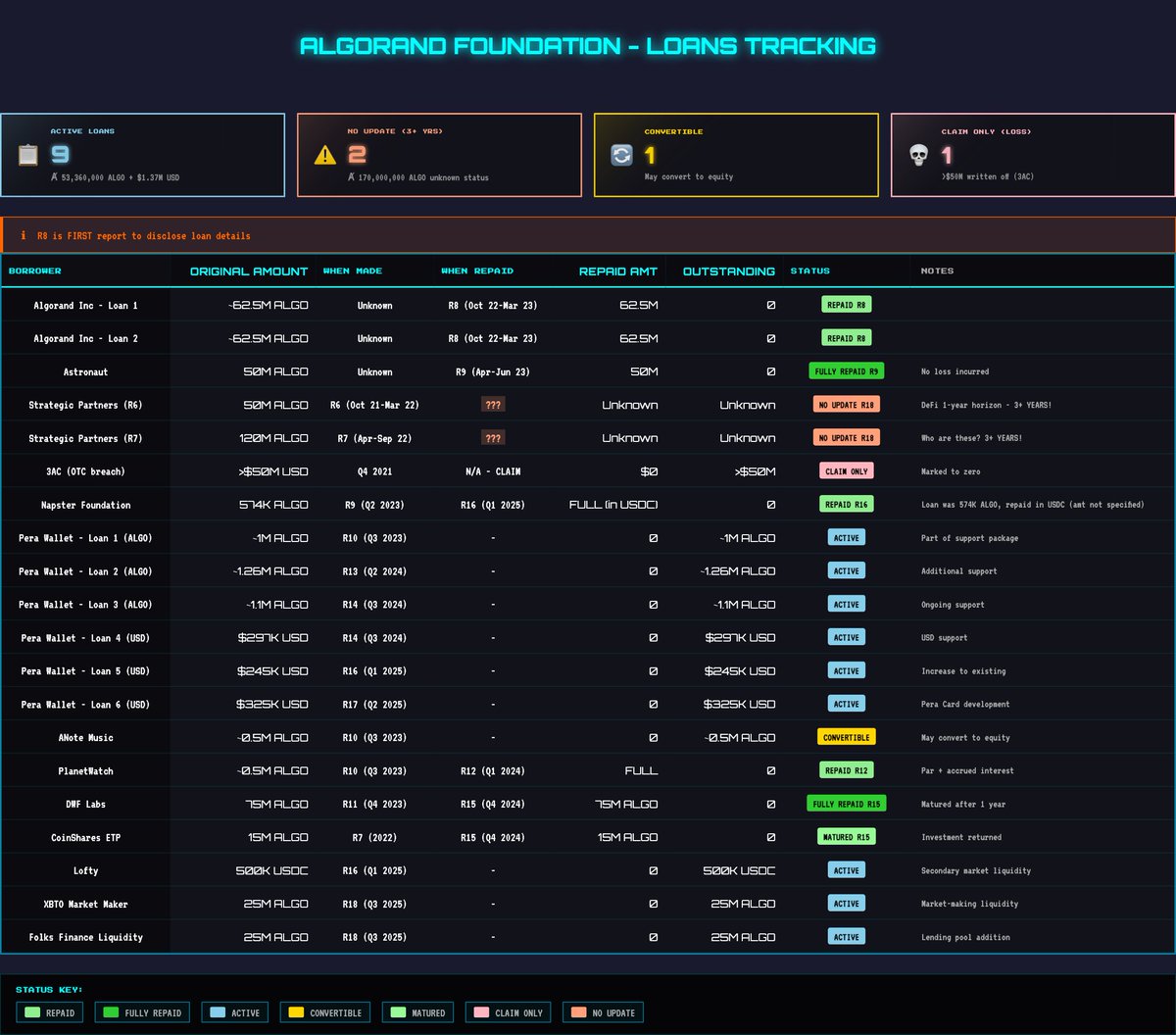Image resolution: width=1176 pixels, height=1035 pixels.
Task: Select the Astronaut borrower name
Action: point(86,371)
